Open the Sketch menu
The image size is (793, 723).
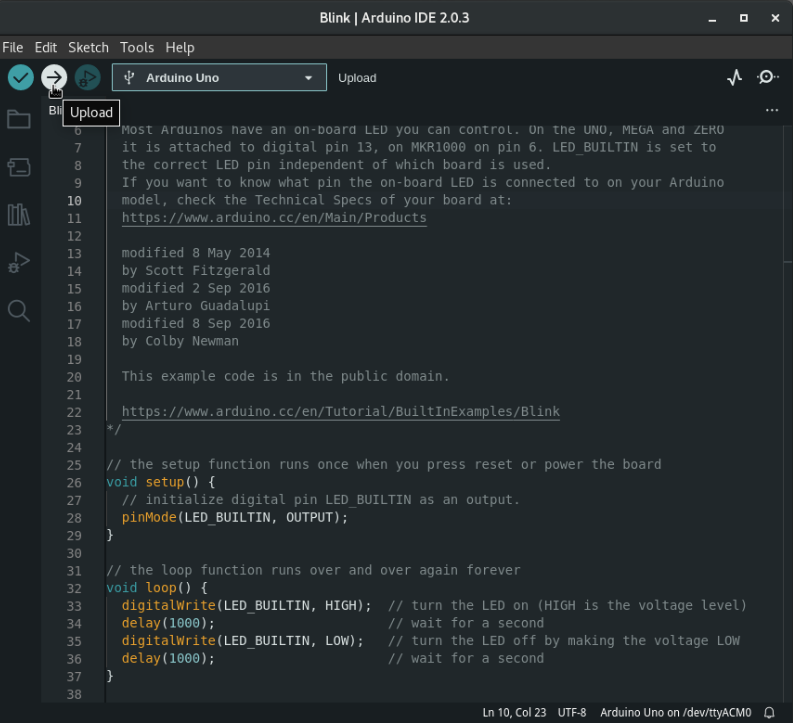(89, 48)
